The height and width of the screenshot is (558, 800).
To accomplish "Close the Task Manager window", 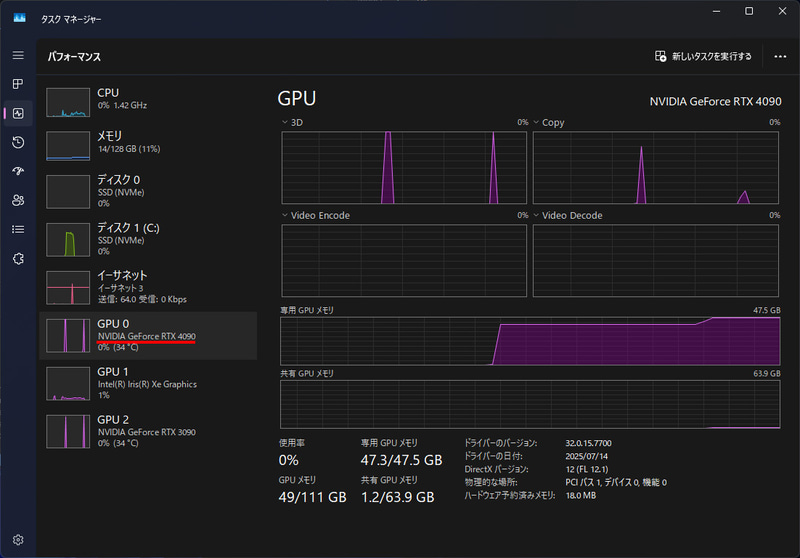I will [x=782, y=11].
